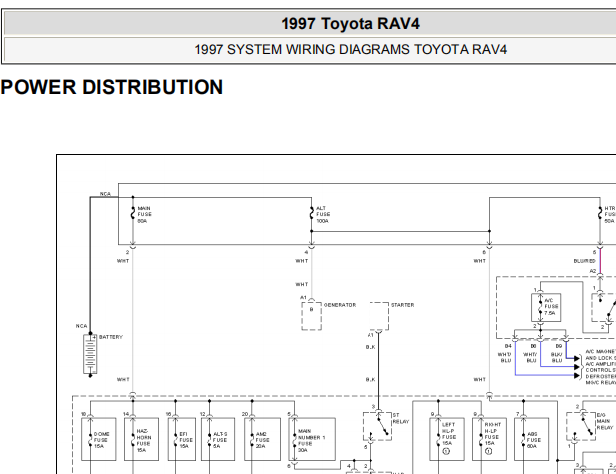Image resolution: width=616 pixels, height=474 pixels.
Task: Click the 'BLU/RED' wire color label
Action: 585,261
